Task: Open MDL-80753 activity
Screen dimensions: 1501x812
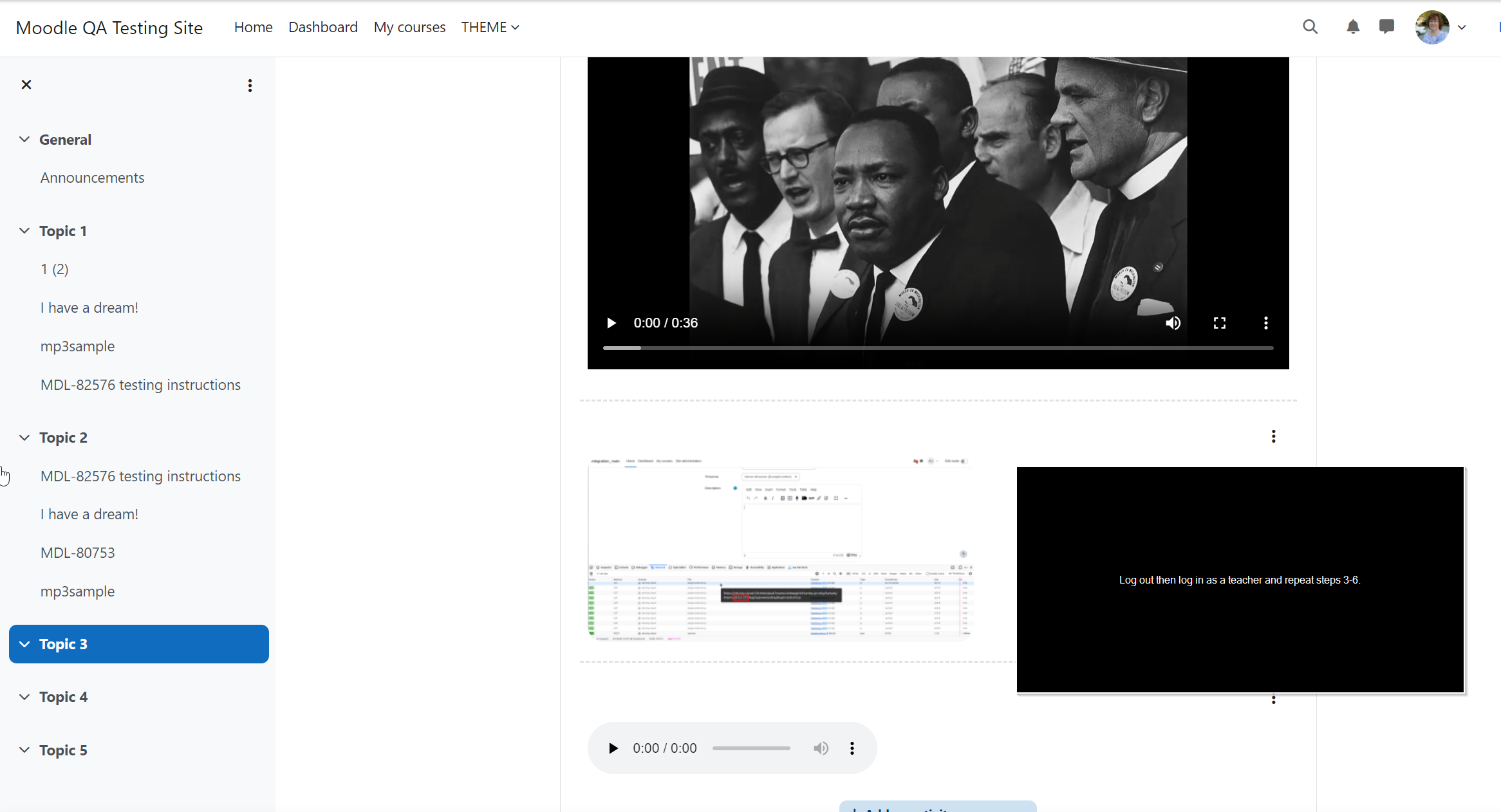Action: pyautogui.click(x=77, y=553)
